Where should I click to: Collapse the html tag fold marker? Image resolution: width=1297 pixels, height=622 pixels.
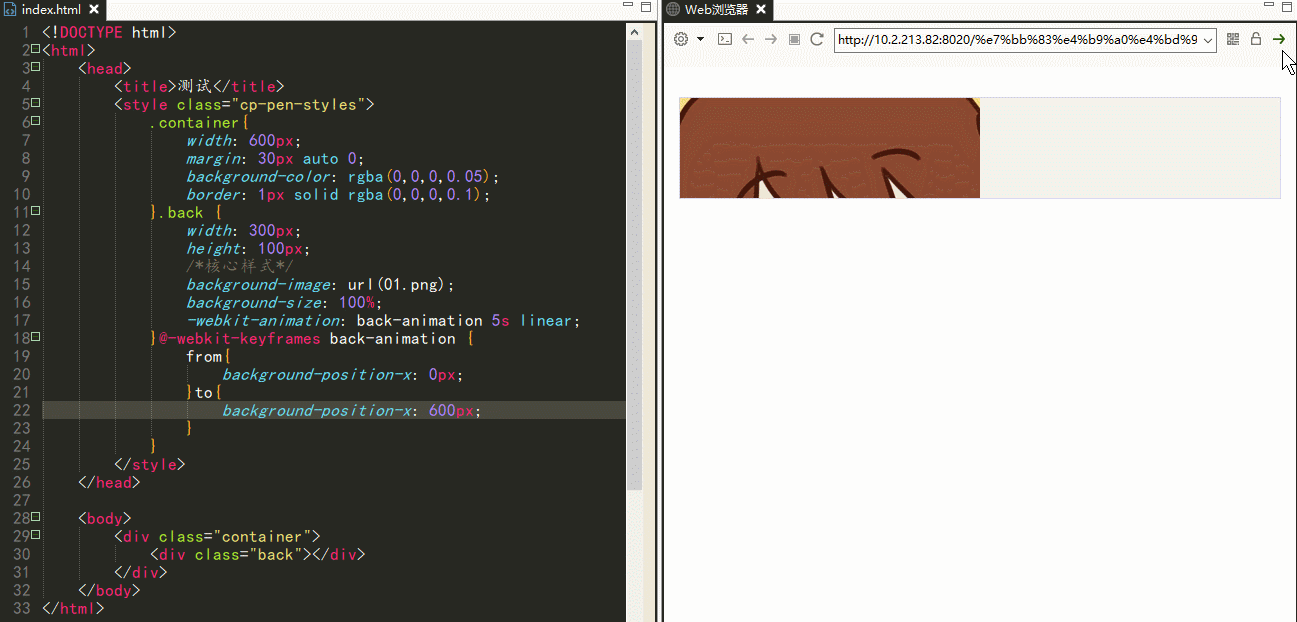point(35,48)
